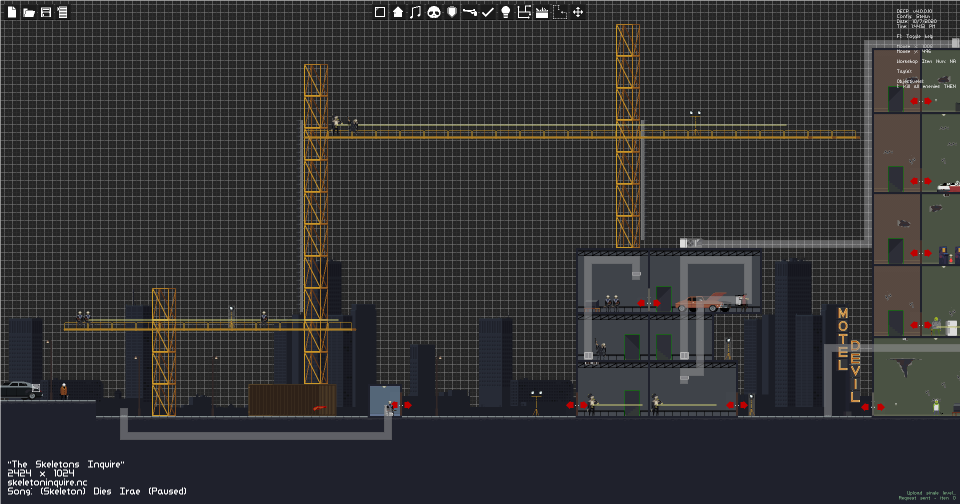Select the tripod floodlight on the street
Image resolution: width=960 pixels, height=504 pixels.
click(x=536, y=402)
